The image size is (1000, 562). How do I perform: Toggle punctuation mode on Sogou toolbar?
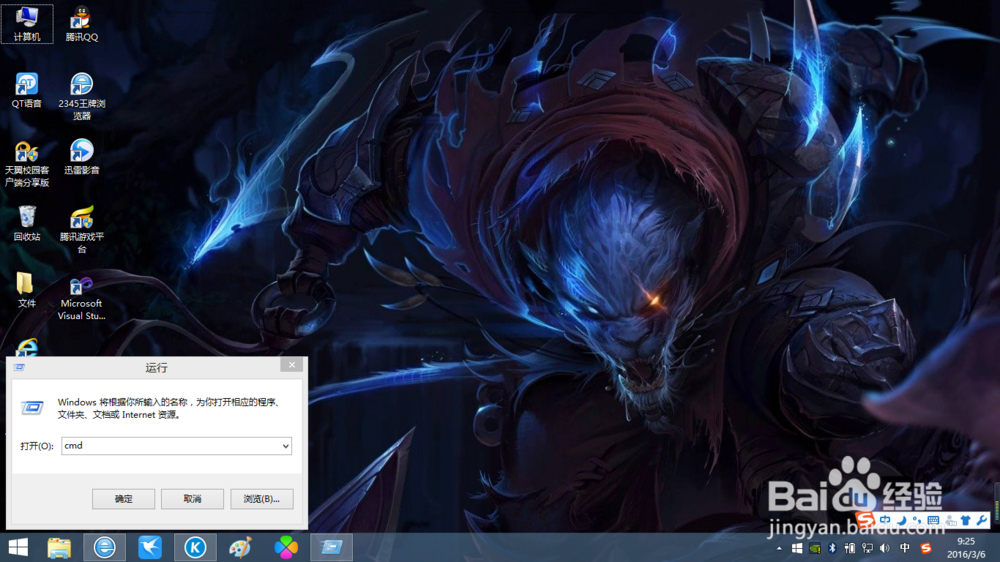(917, 521)
